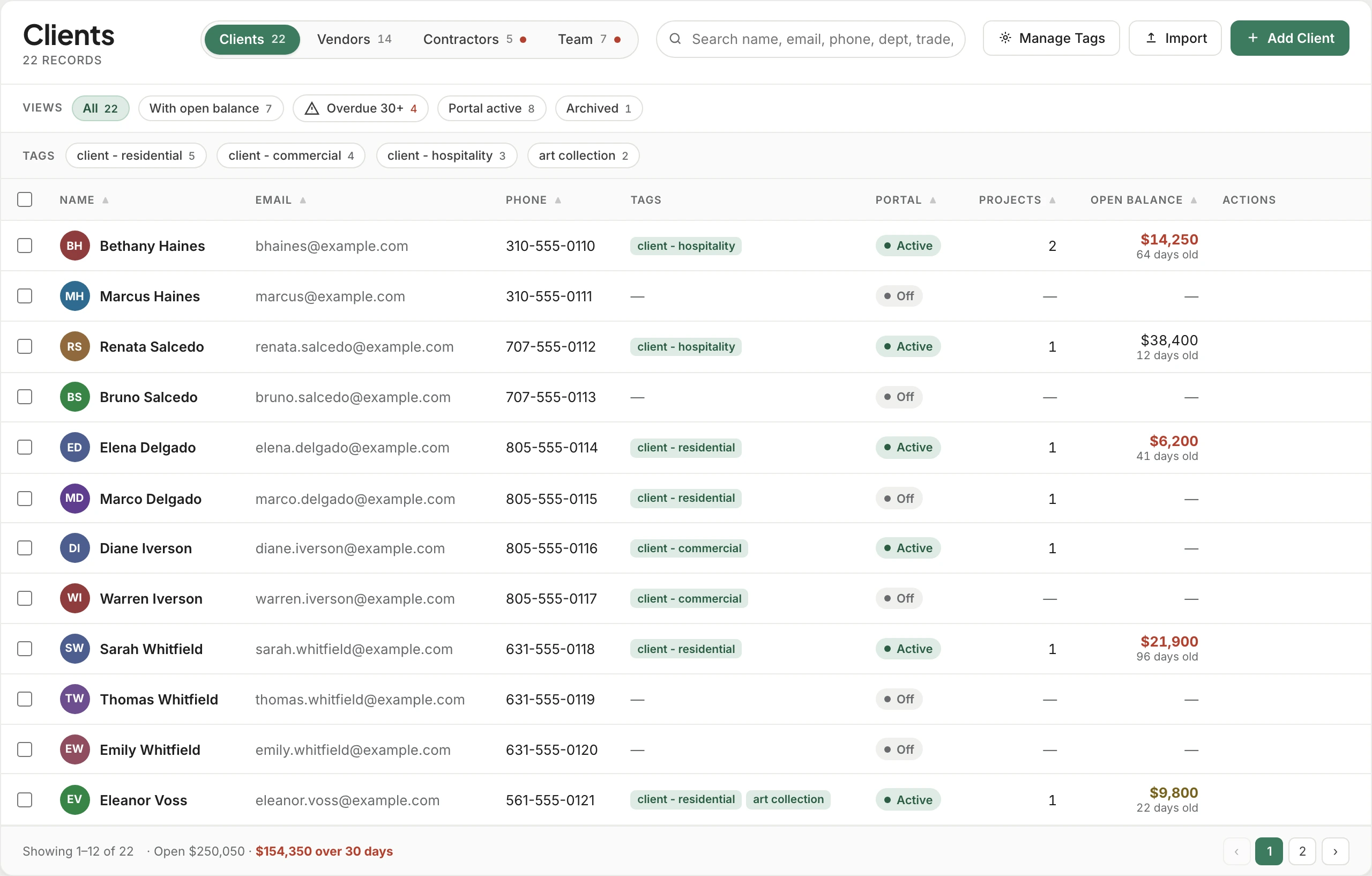Click $21,900 balance for Sarah Whitfield
1372x876 pixels.
pos(1169,641)
